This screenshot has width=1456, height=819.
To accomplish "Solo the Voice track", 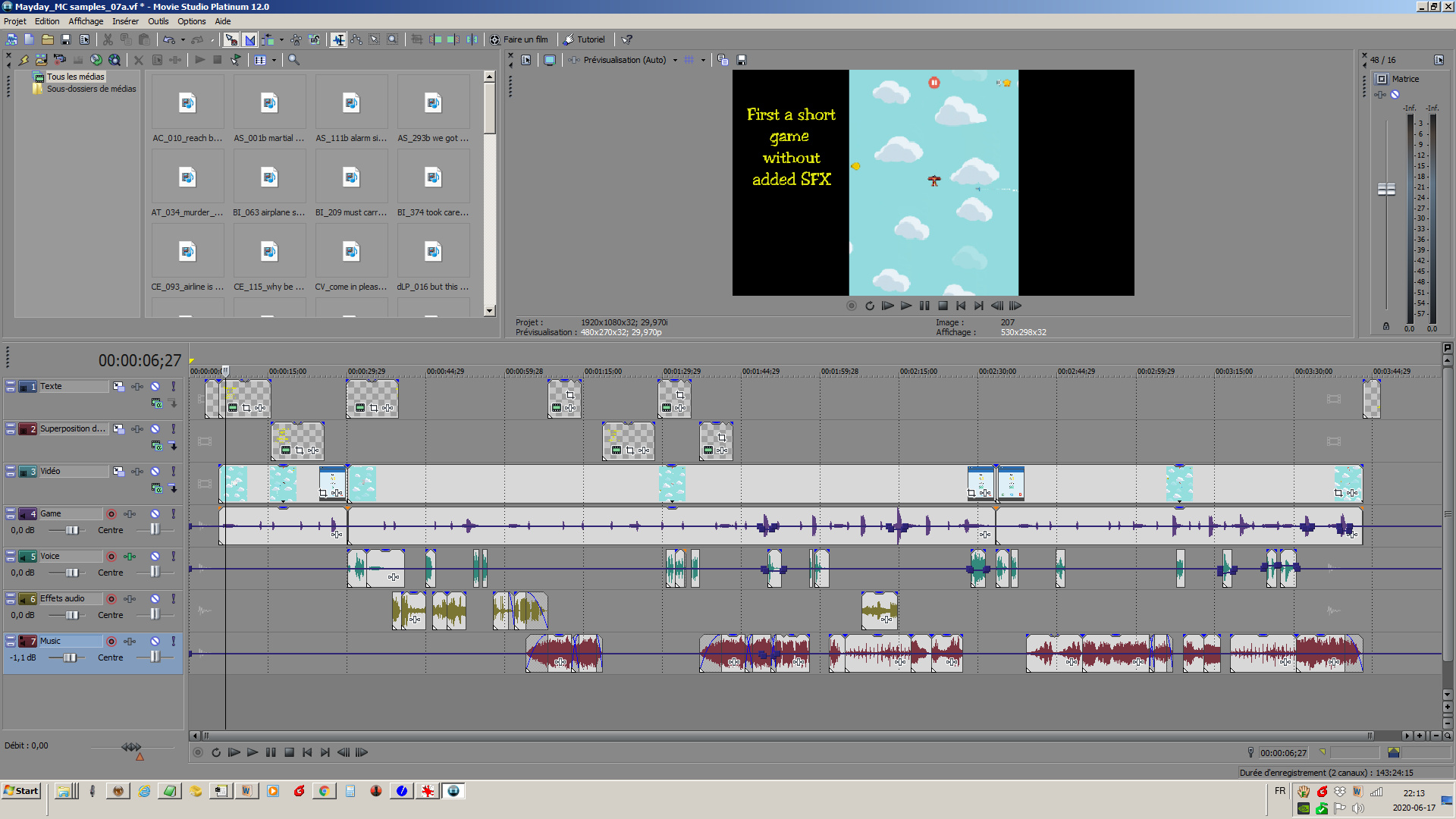I will point(174,557).
